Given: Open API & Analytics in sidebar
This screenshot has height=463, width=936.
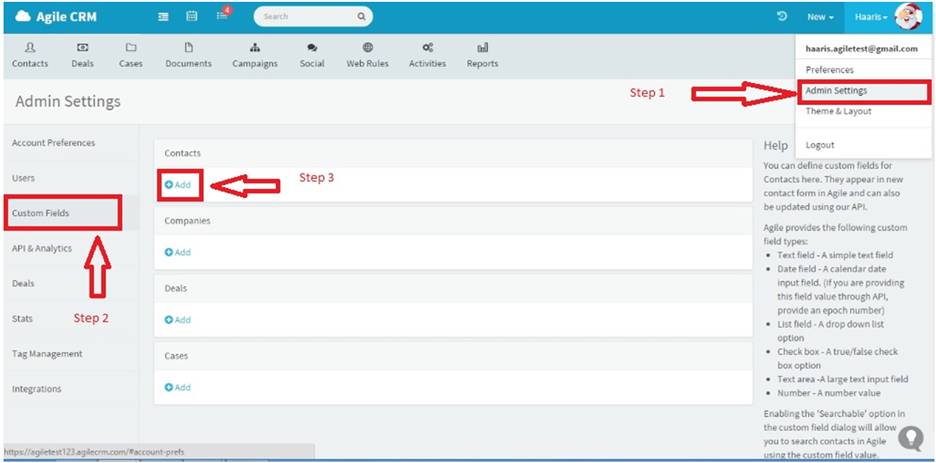Looking at the screenshot, I should pyautogui.click(x=42, y=248).
